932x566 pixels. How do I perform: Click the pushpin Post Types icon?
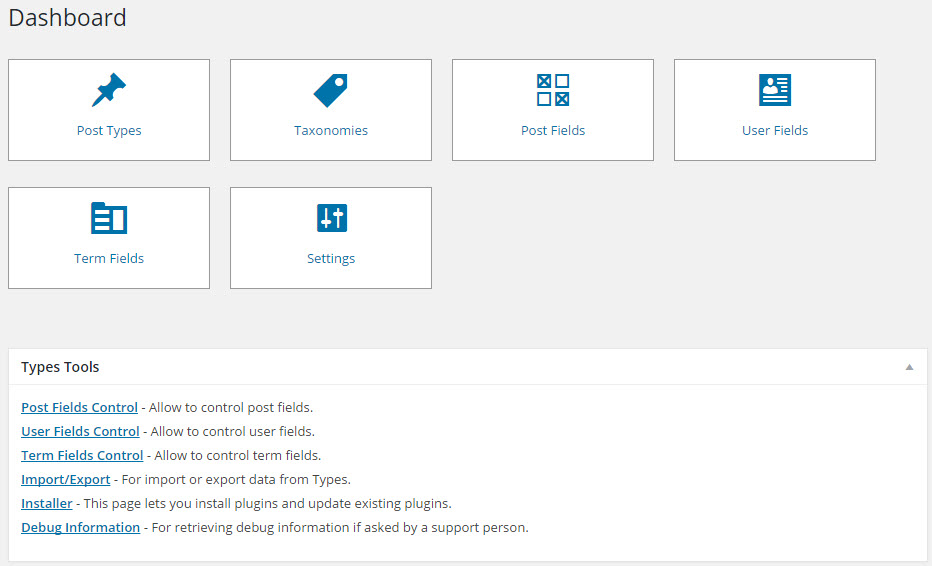point(109,90)
